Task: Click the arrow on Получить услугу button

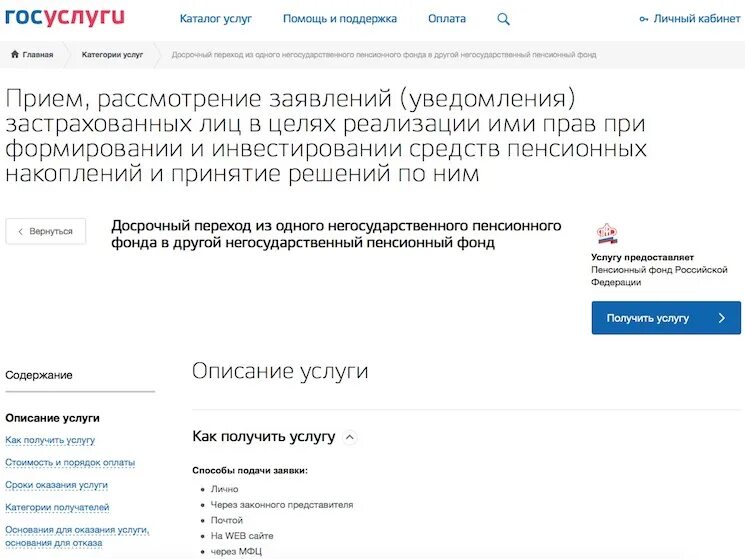Action: pyautogui.click(x=722, y=318)
